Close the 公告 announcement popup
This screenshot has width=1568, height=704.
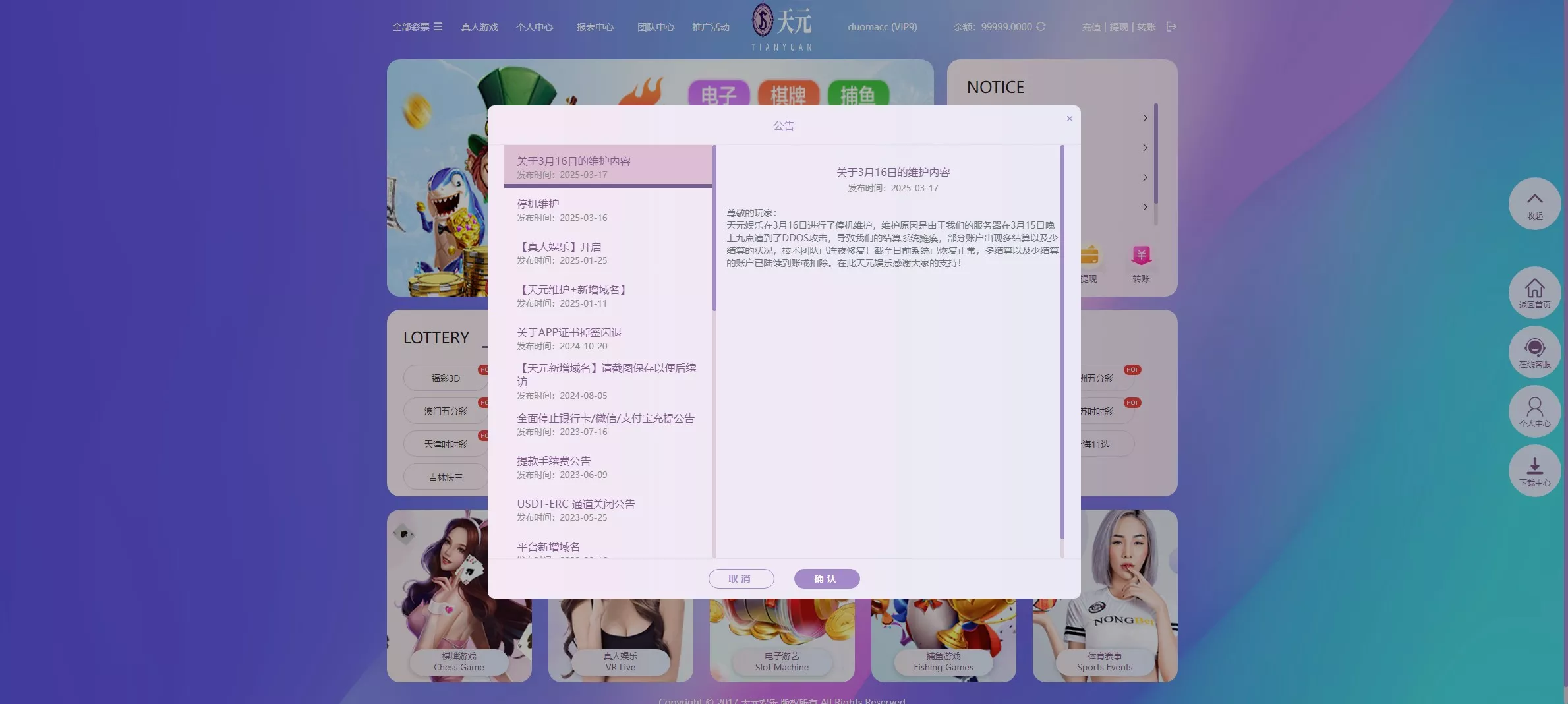(1070, 119)
